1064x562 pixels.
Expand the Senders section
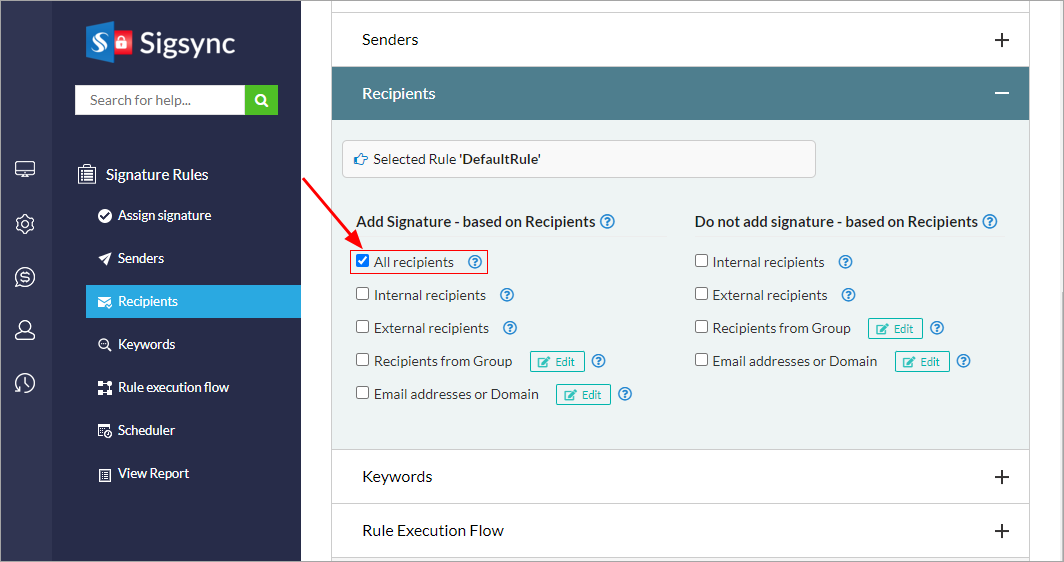pos(1002,40)
